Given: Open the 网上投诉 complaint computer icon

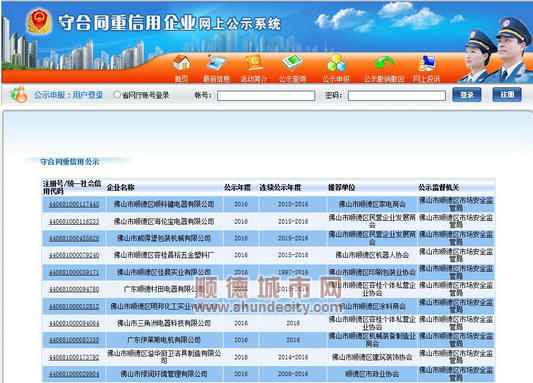Looking at the screenshot, I should click(x=427, y=63).
